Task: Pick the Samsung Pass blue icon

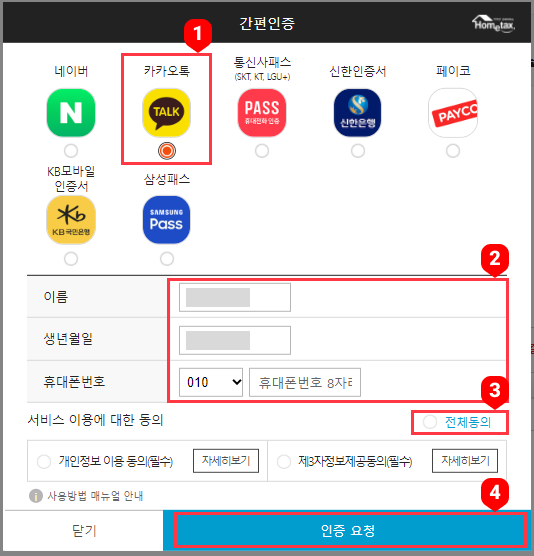Action: tap(166, 219)
